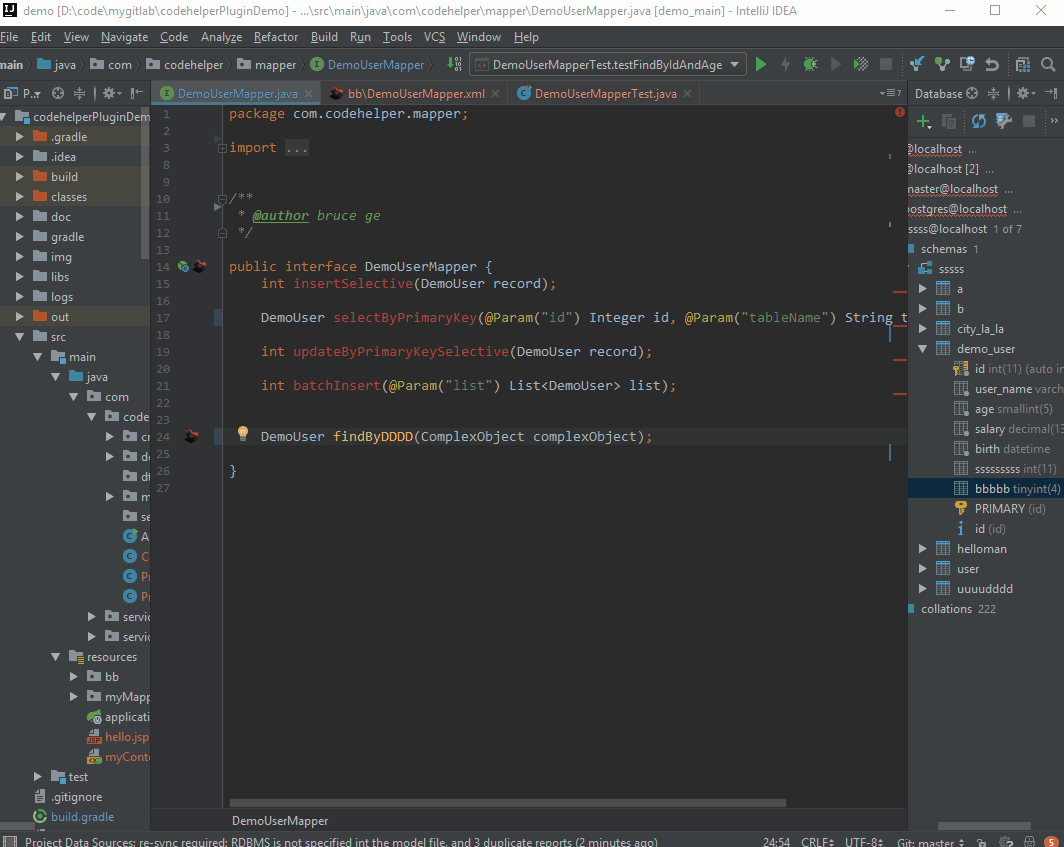The height and width of the screenshot is (847, 1064).
Task: Select .gitignore file in project tree
Action: coord(68,797)
